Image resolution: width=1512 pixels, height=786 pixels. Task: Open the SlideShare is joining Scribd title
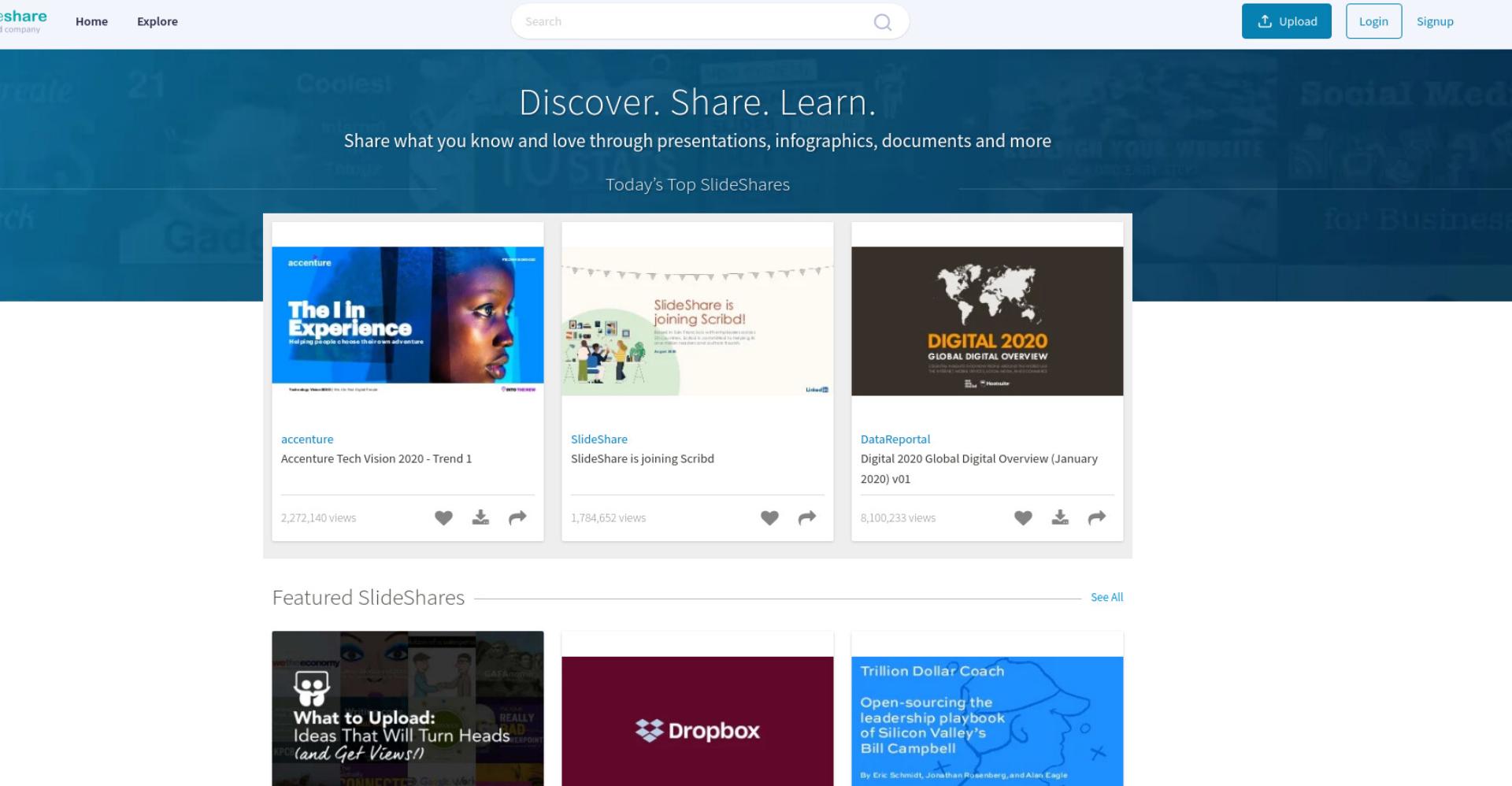(x=643, y=458)
